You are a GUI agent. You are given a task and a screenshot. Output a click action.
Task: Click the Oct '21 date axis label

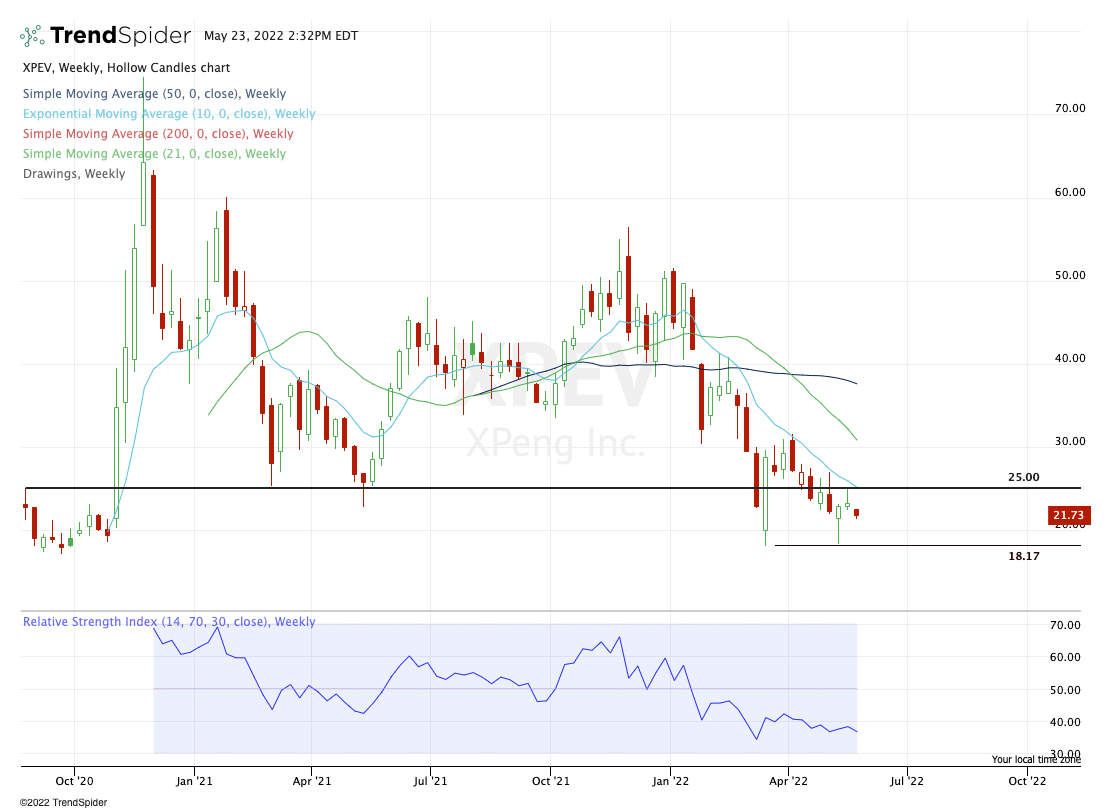pyautogui.click(x=551, y=781)
